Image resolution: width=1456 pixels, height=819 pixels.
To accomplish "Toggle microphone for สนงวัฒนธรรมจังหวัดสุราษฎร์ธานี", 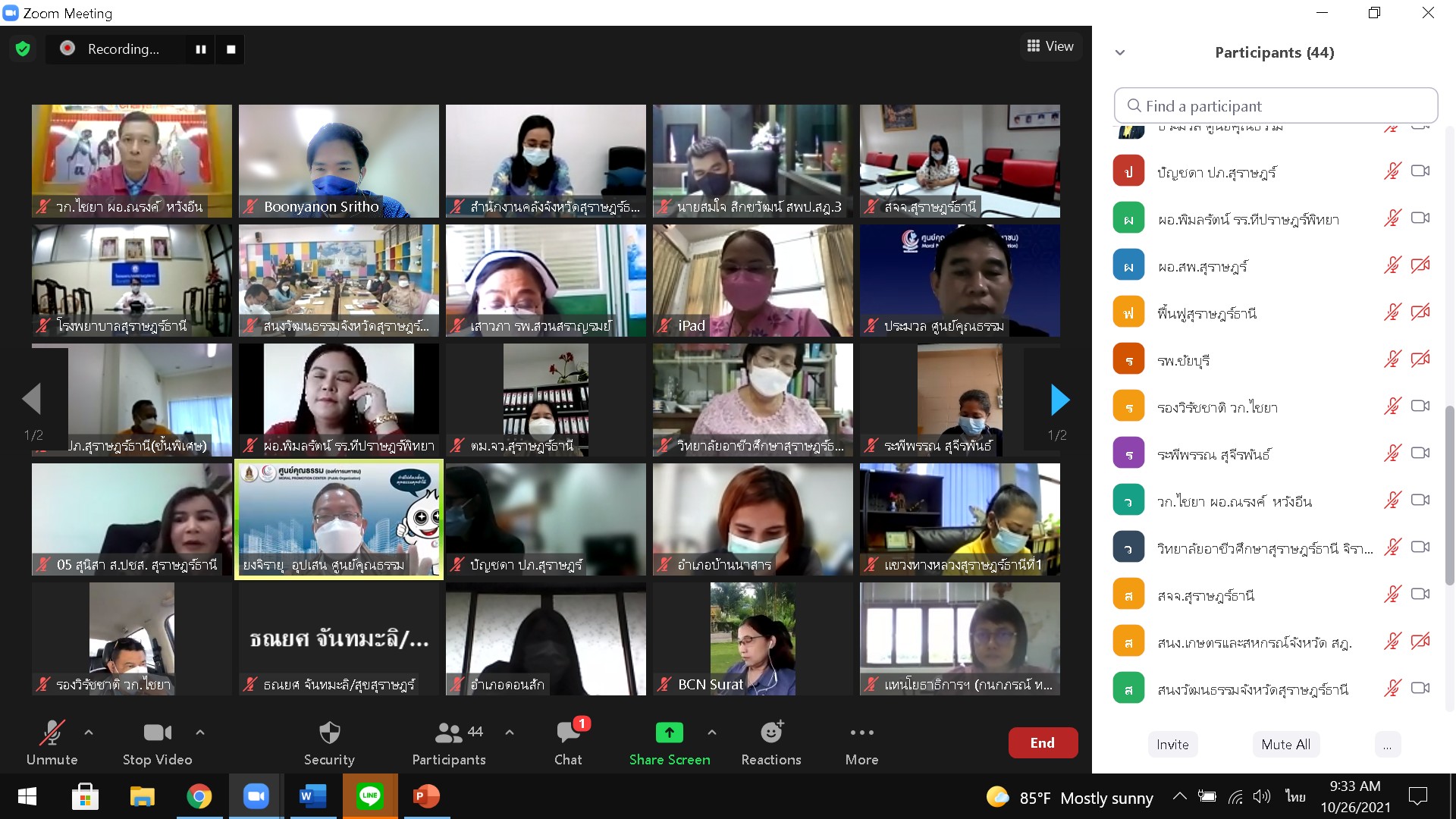I will (1392, 689).
